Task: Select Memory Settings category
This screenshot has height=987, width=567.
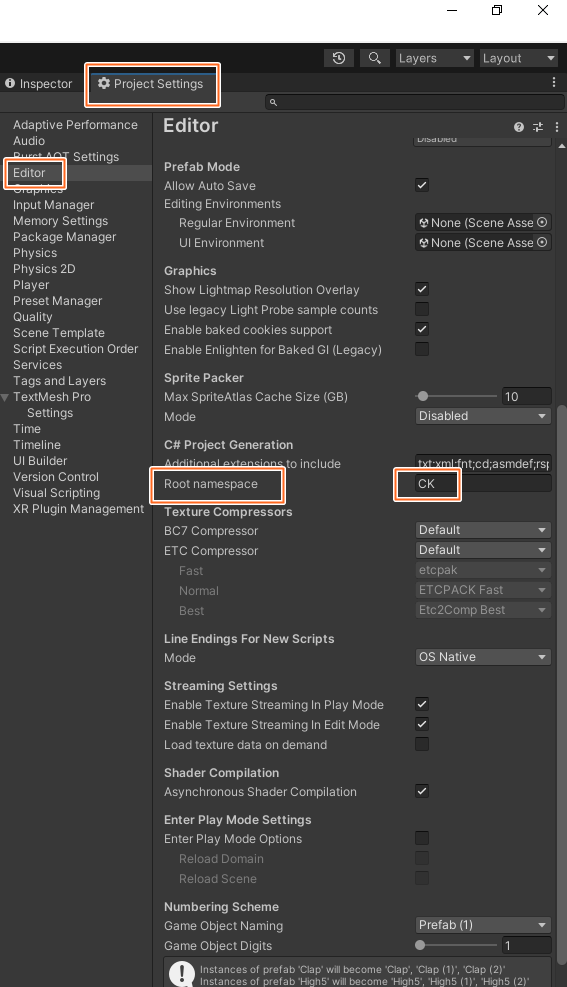Action: [x=60, y=221]
